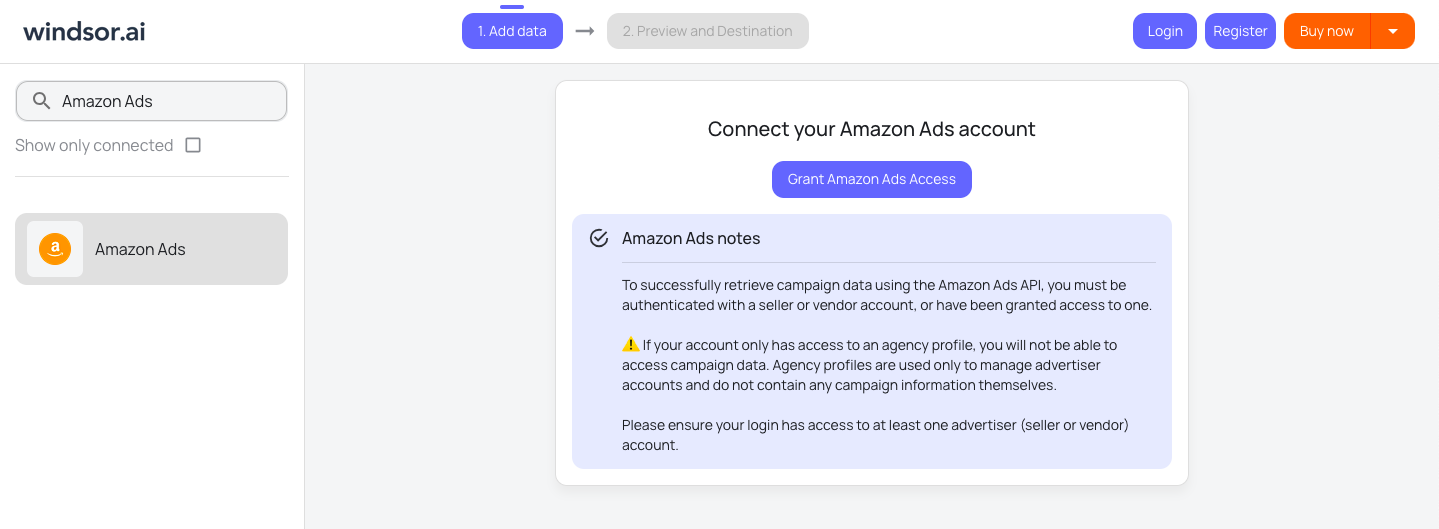Go to 2. Preview and Destination step
This screenshot has width=1439, height=529.
point(707,31)
